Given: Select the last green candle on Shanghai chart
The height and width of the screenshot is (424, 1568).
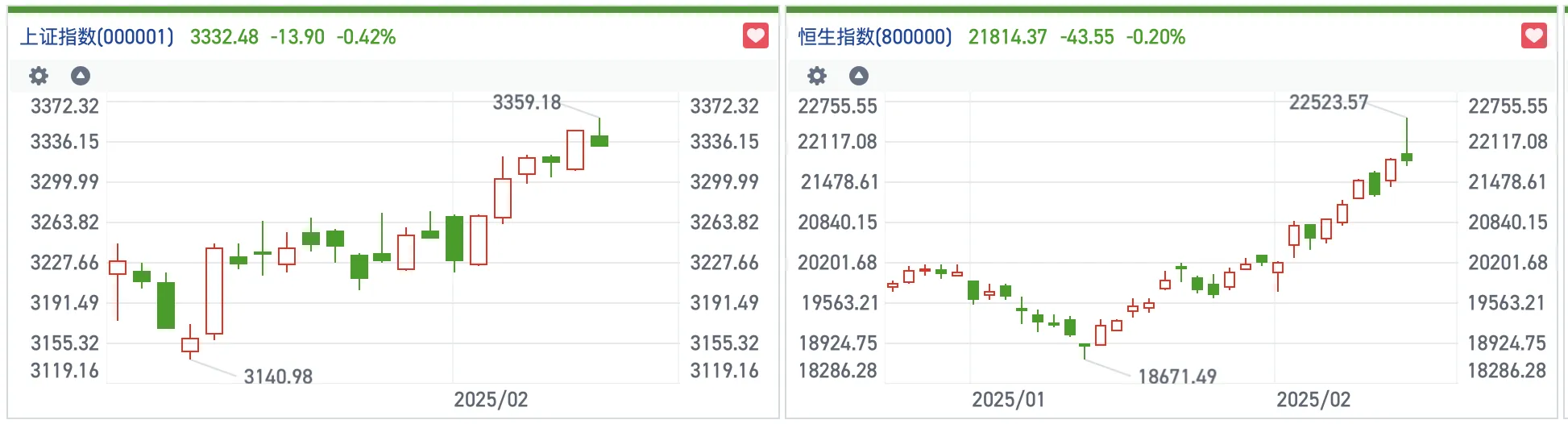Looking at the screenshot, I should click(599, 141).
